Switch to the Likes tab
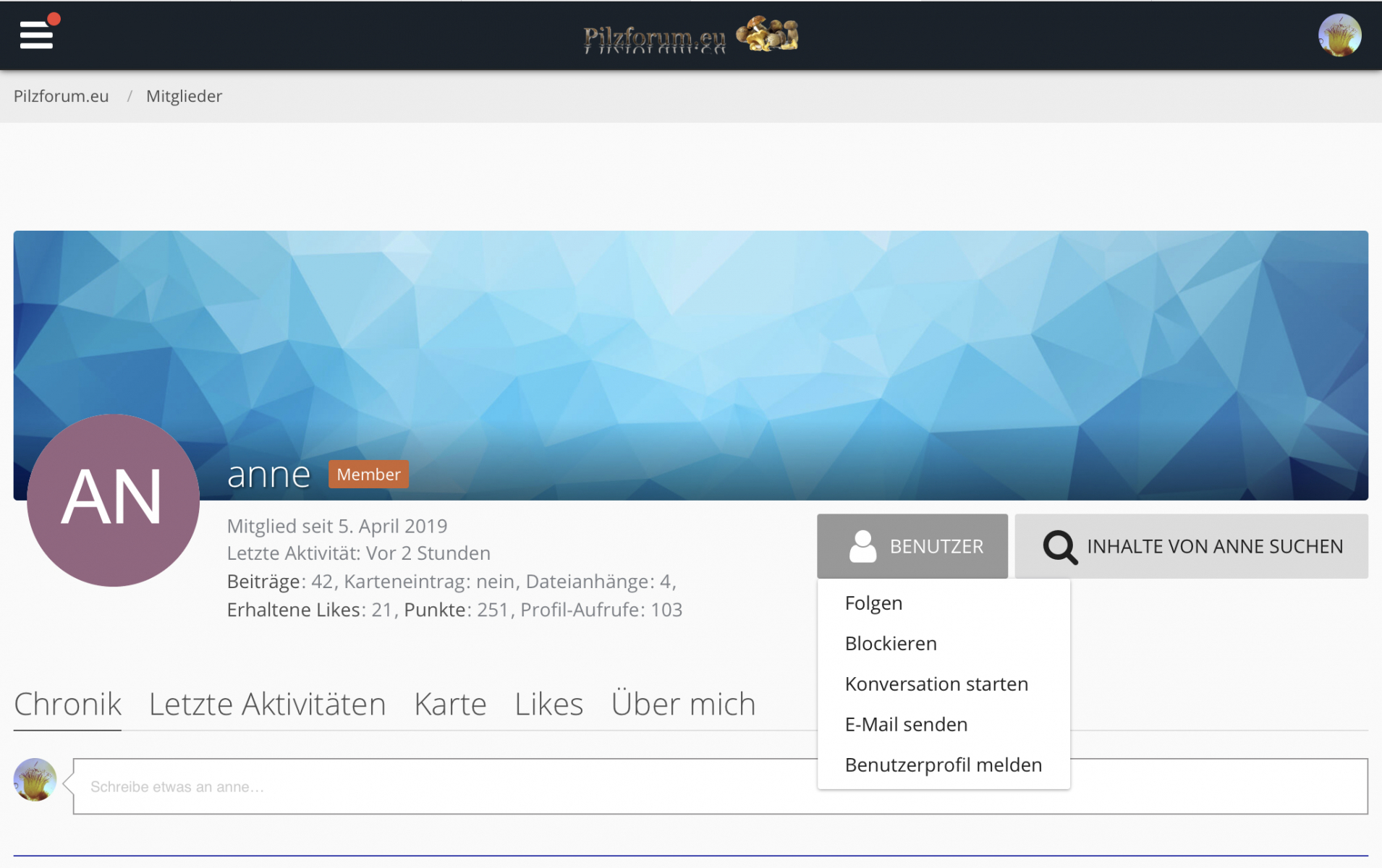The width and height of the screenshot is (1382, 868). 548,704
